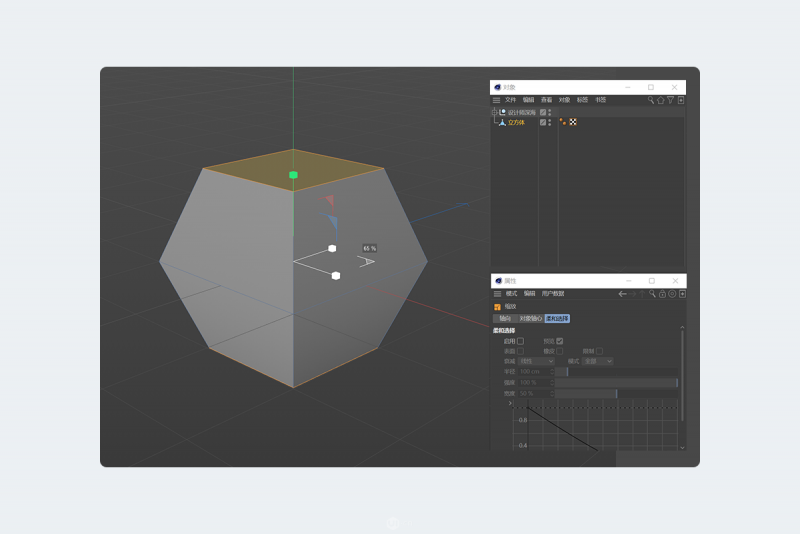This screenshot has width=800, height=534.
Task: Open the 文件 menu in Objects panel
Action: point(510,100)
